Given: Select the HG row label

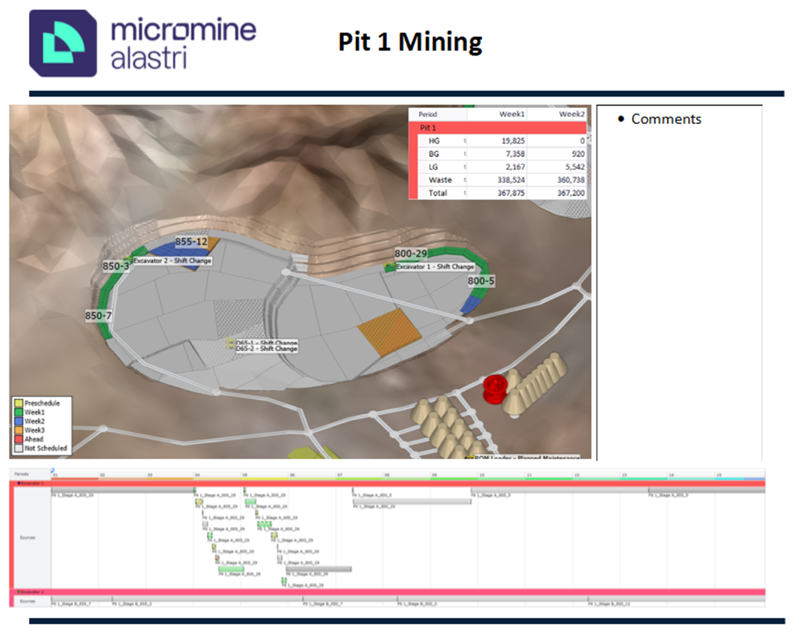Looking at the screenshot, I should coord(434,141).
